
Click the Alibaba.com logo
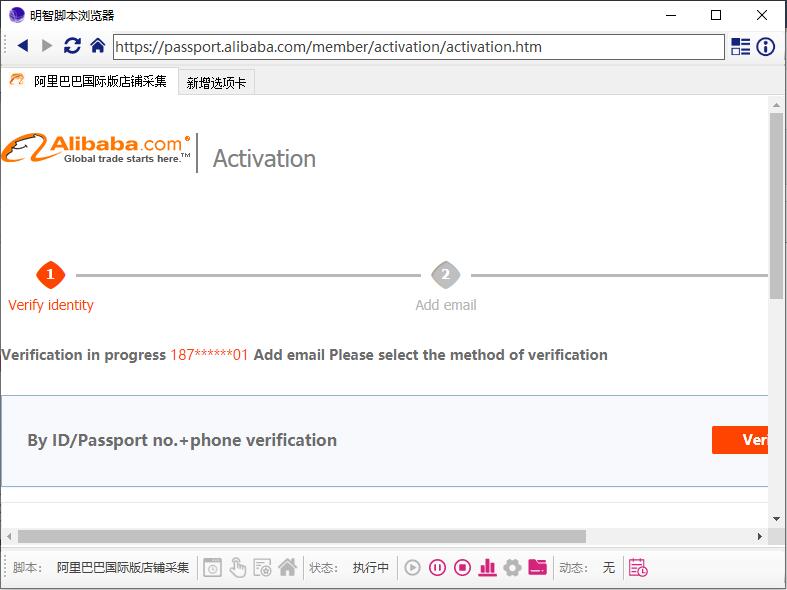(96, 149)
